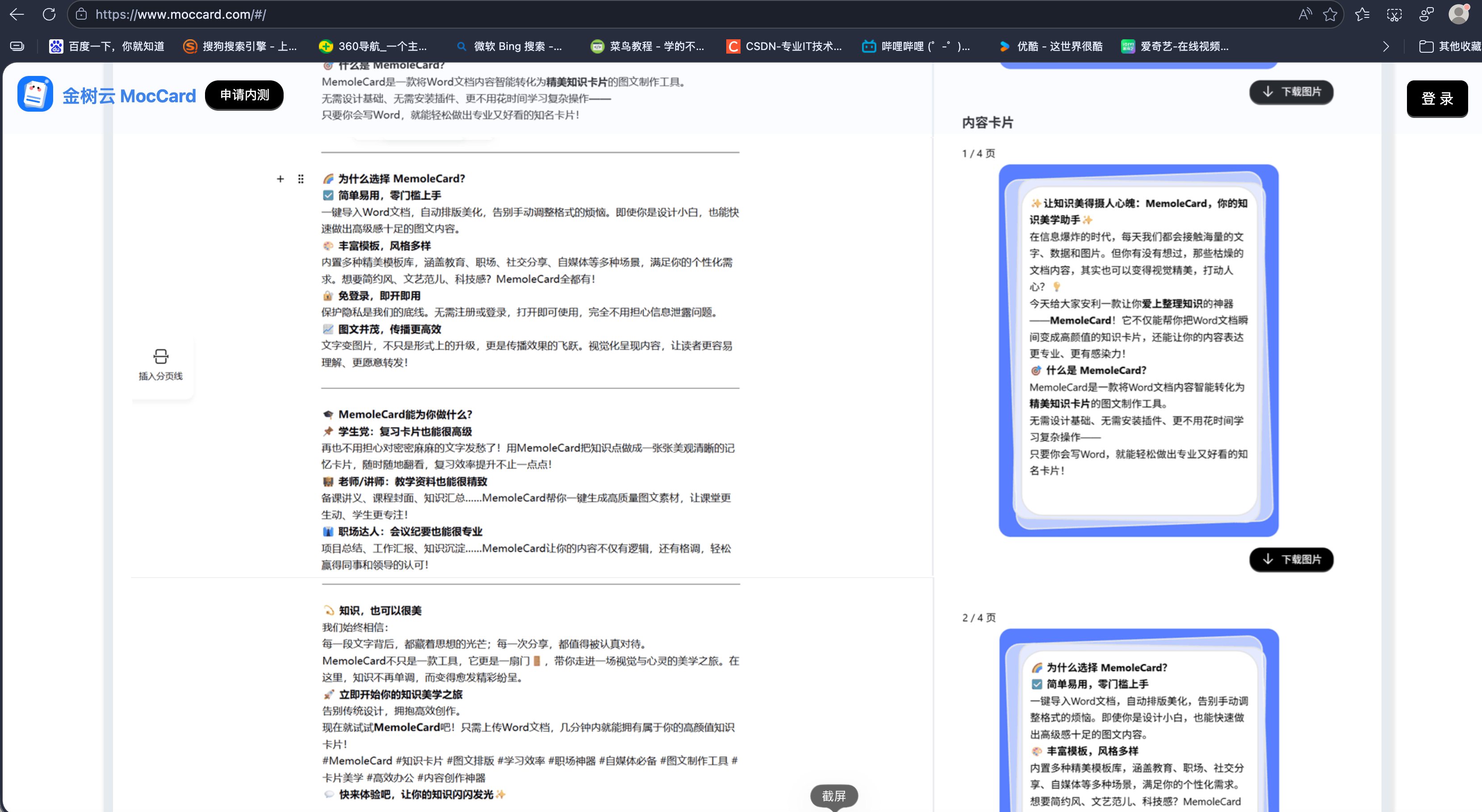Download the page 1 card image
1482x812 pixels.
[1291, 559]
